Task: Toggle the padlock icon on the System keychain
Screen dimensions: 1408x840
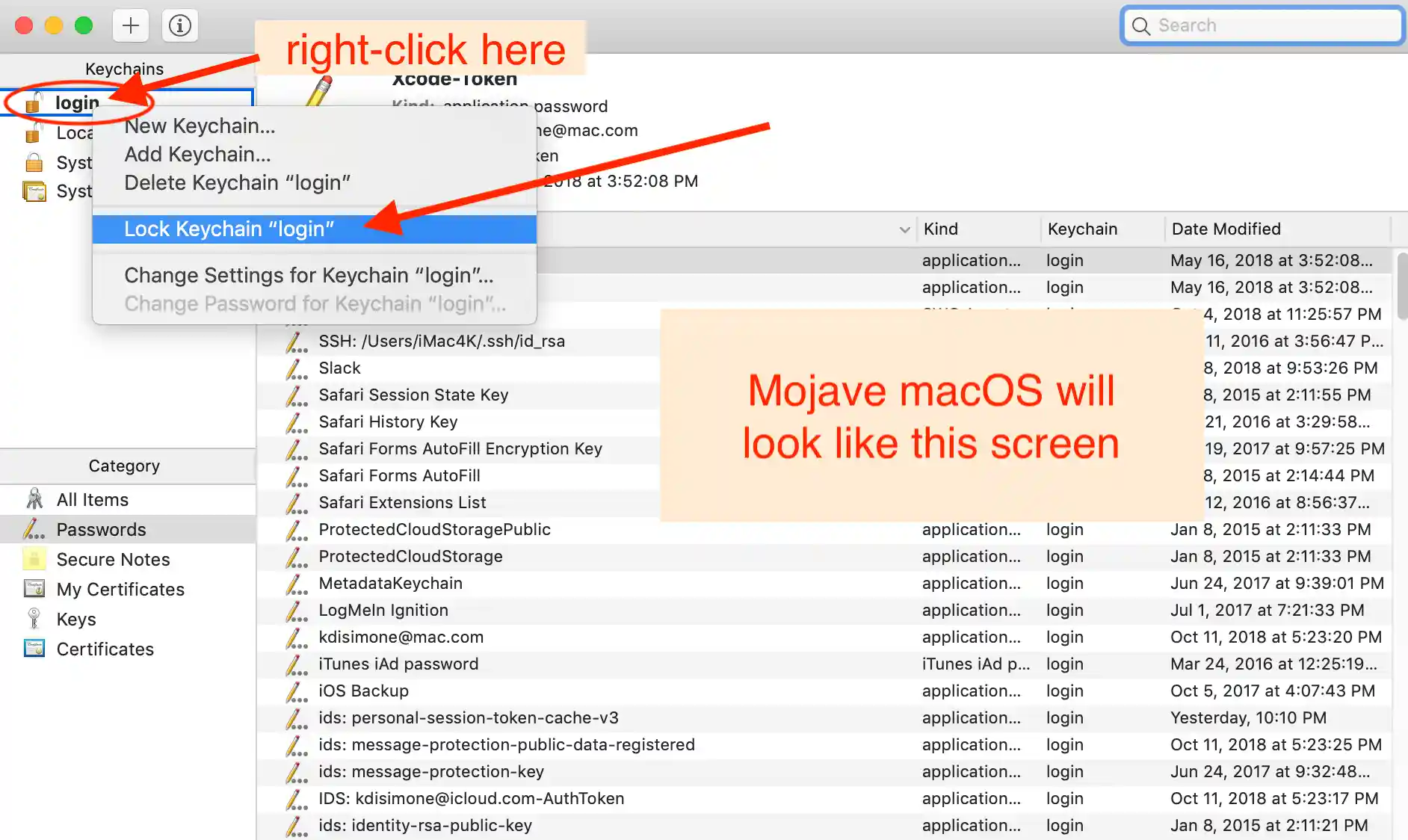Action: coord(34,162)
